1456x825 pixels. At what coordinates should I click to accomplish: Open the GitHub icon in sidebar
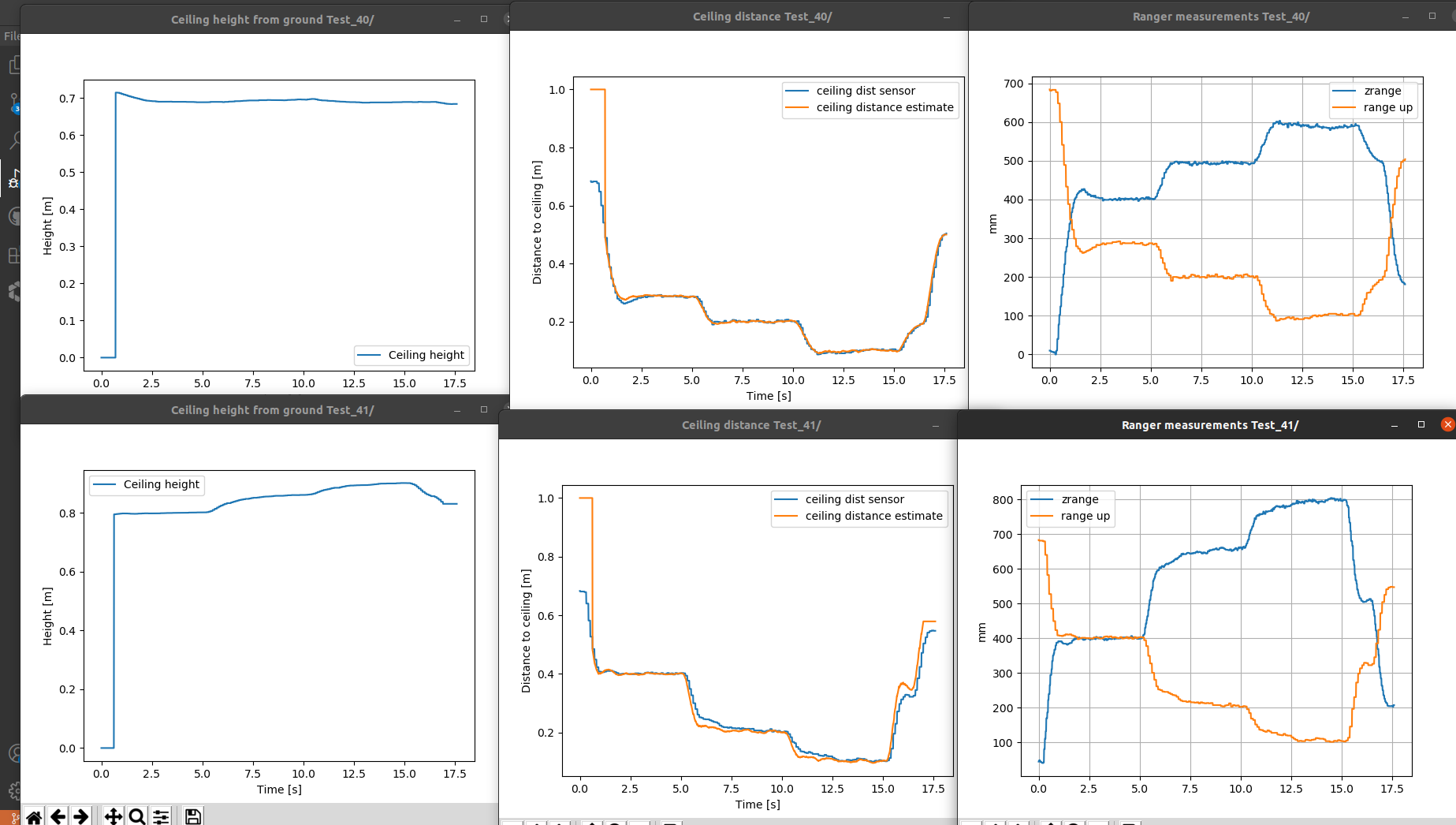coord(13,216)
